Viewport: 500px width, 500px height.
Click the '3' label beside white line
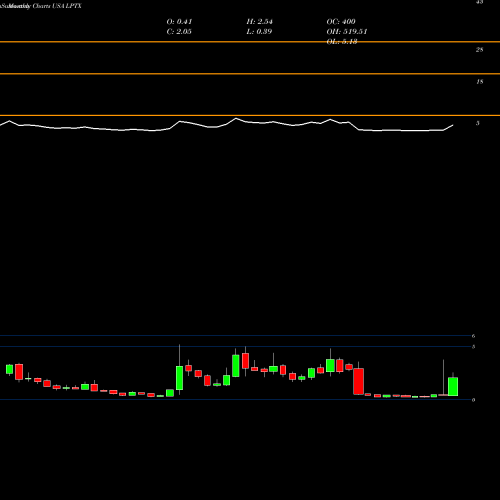(x=478, y=123)
